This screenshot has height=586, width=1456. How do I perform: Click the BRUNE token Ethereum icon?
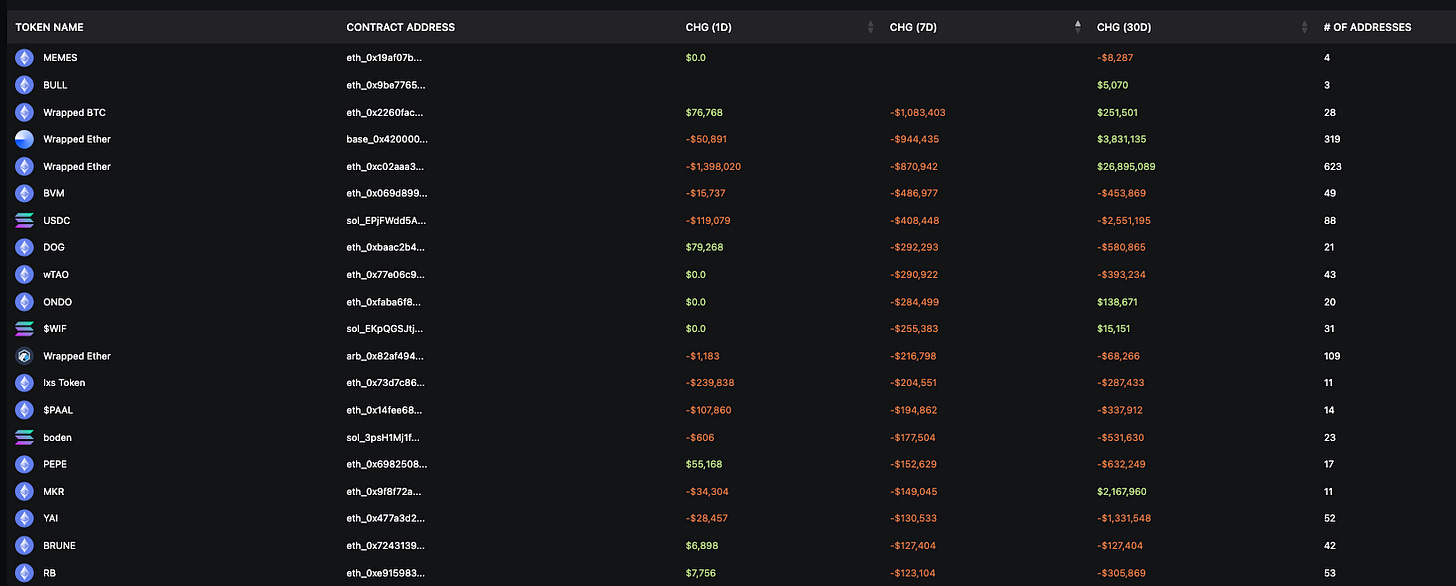click(x=24, y=546)
